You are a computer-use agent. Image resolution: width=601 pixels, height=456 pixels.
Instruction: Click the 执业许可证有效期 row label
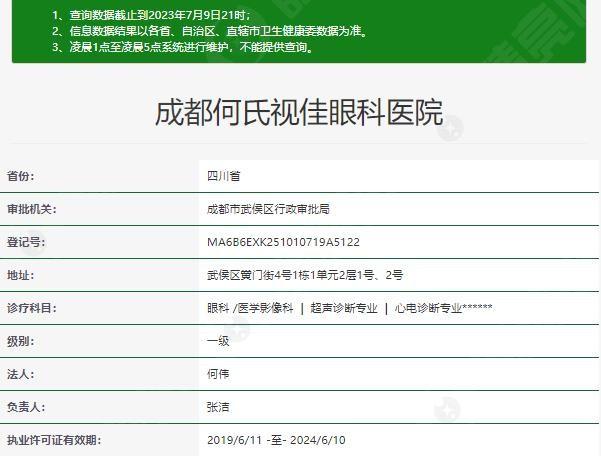54,440
